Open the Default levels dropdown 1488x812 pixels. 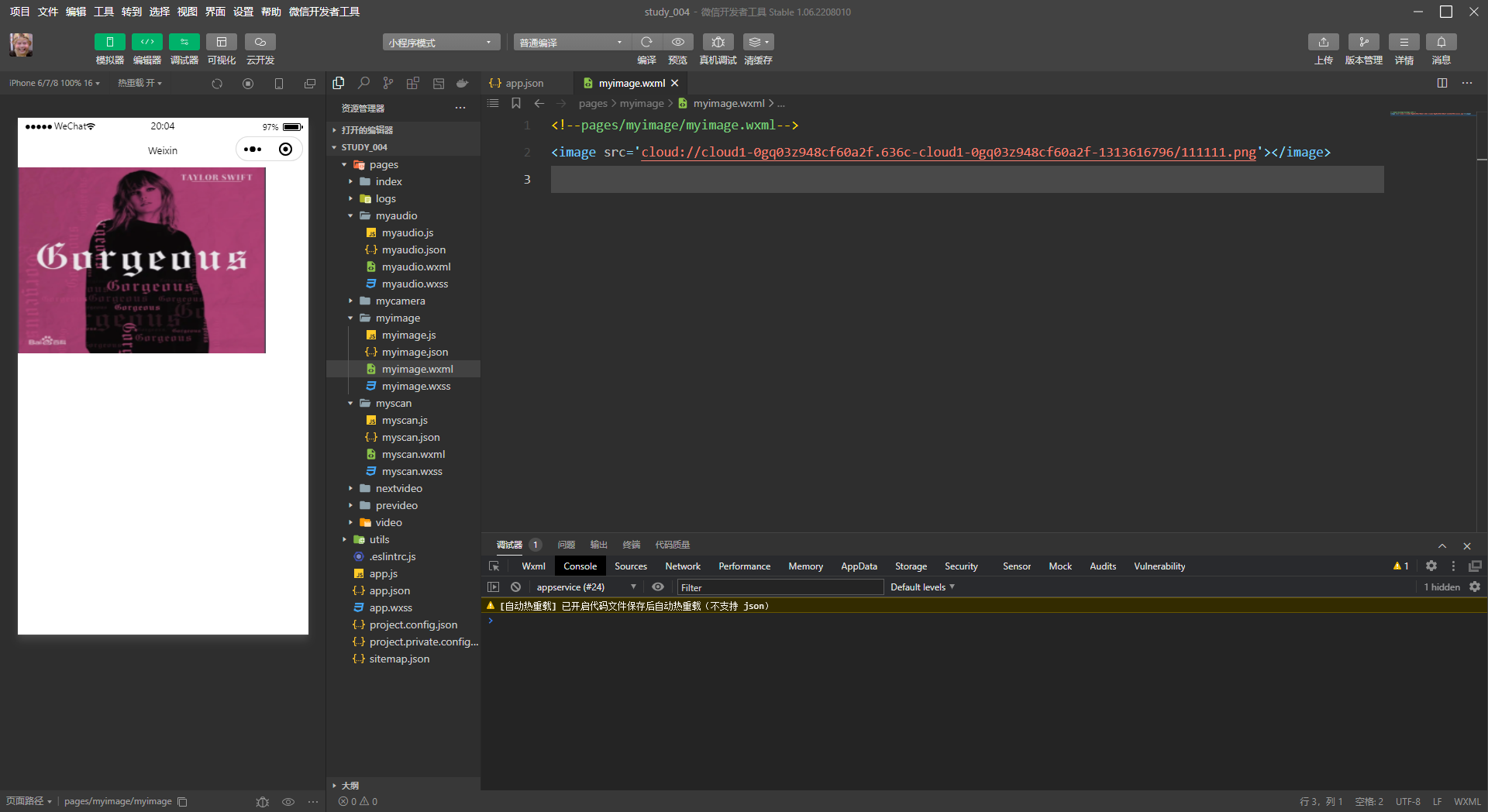[x=922, y=587]
